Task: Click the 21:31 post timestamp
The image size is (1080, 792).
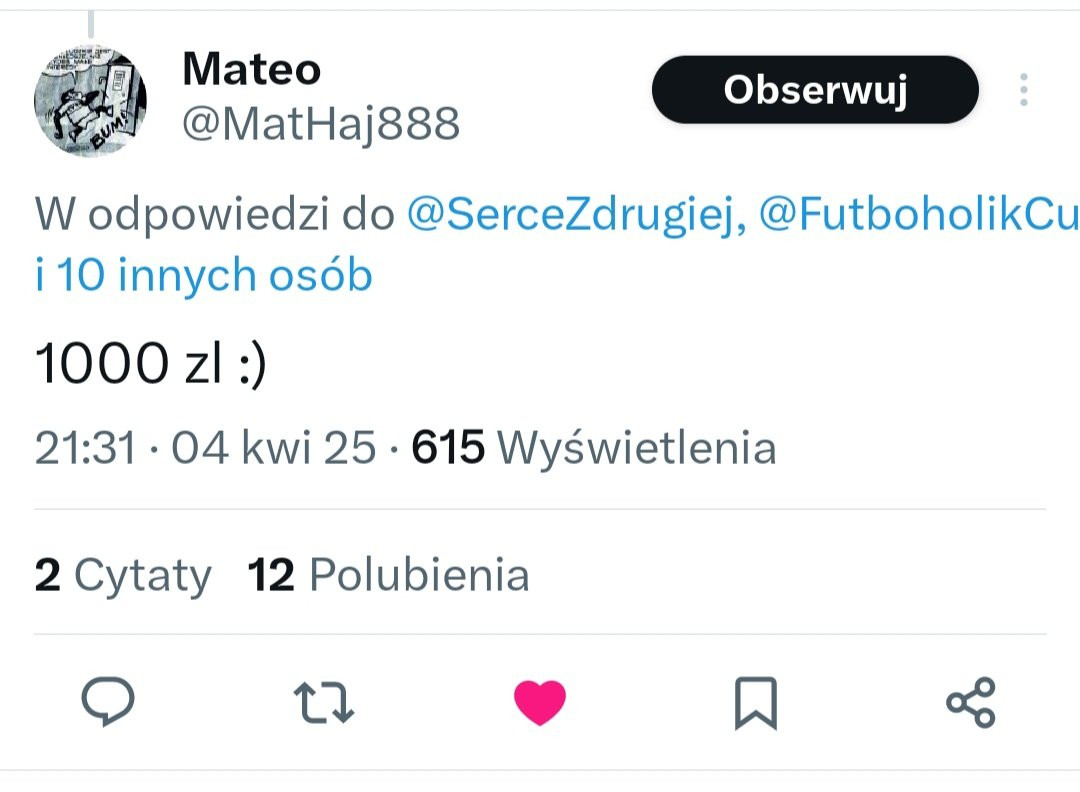Action: pos(85,448)
